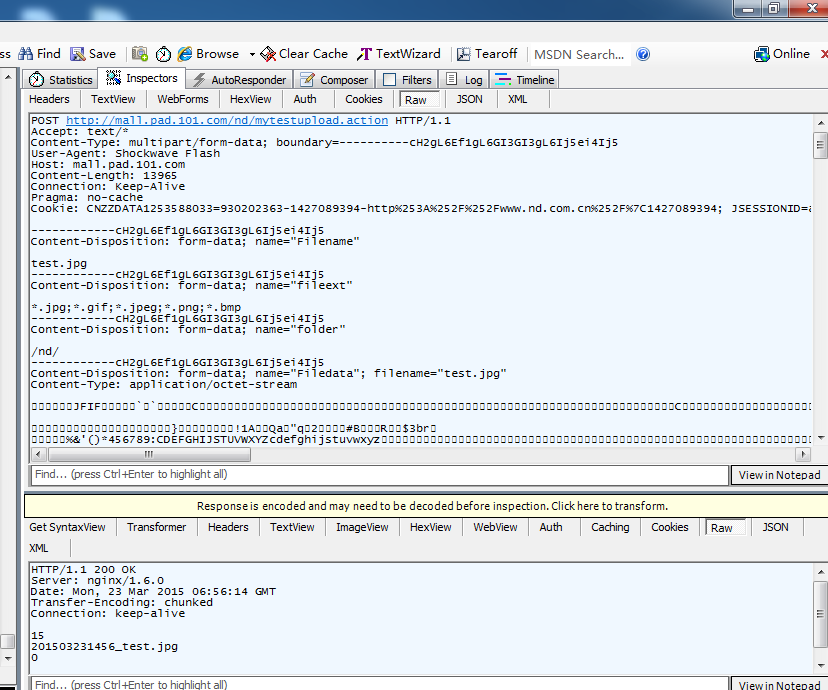Switch to the Timeline tab

[524, 80]
